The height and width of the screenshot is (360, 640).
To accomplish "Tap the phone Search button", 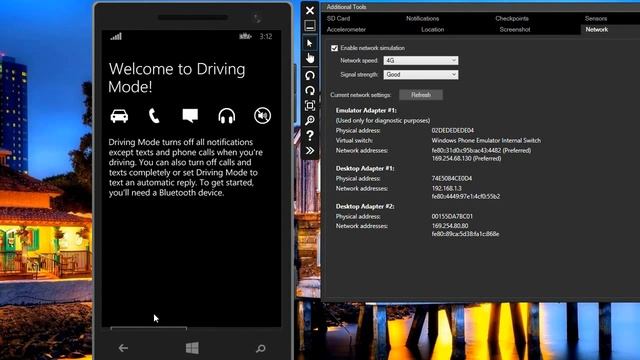I will pos(260,349).
